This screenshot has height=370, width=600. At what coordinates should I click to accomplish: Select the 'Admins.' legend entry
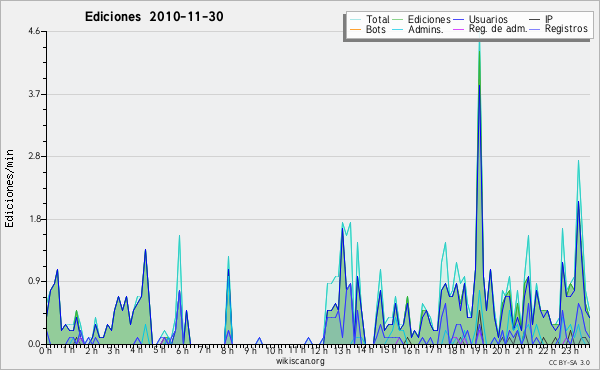pyautogui.click(x=426, y=29)
